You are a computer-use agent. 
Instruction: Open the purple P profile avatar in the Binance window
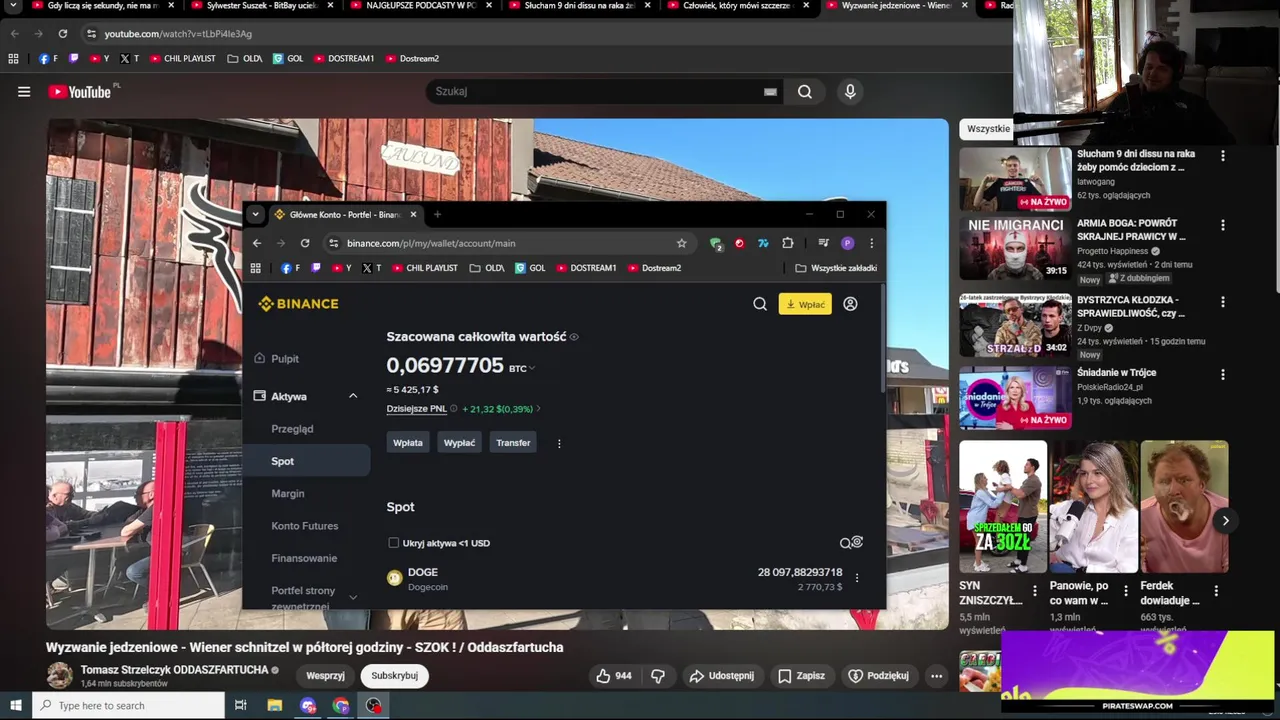click(x=847, y=243)
